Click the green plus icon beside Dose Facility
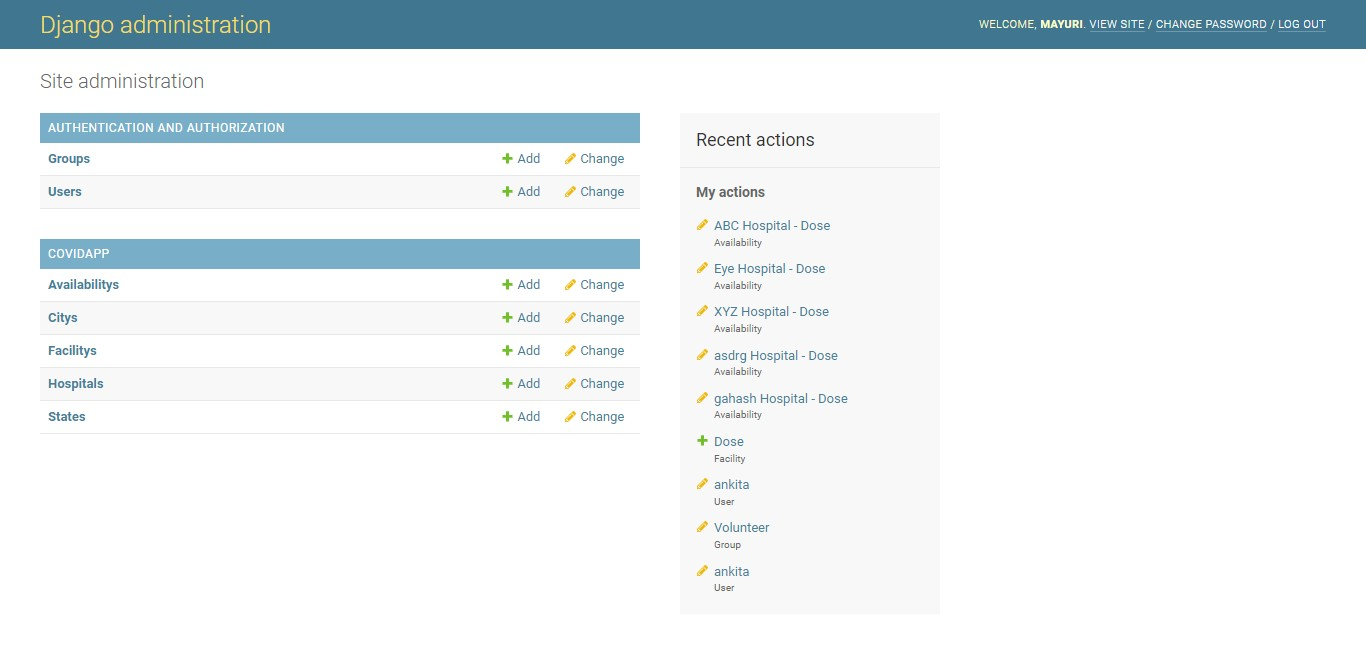The width and height of the screenshot is (1366, 654). [701, 441]
